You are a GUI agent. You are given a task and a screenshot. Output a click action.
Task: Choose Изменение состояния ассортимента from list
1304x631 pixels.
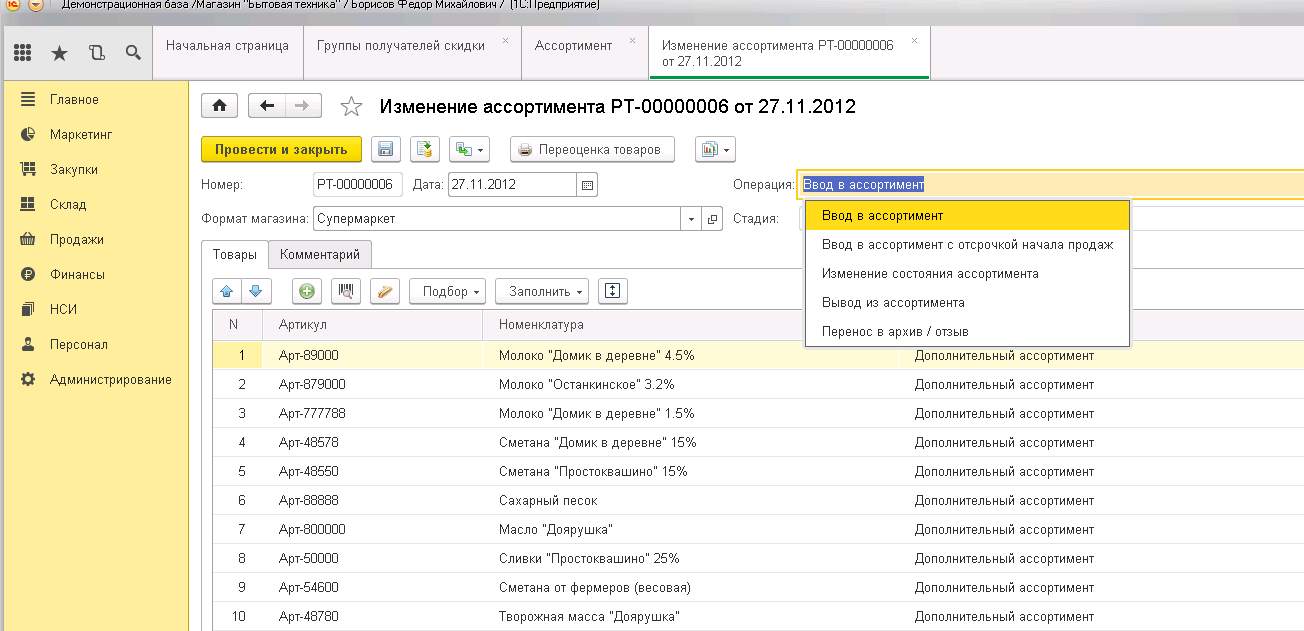pos(929,273)
